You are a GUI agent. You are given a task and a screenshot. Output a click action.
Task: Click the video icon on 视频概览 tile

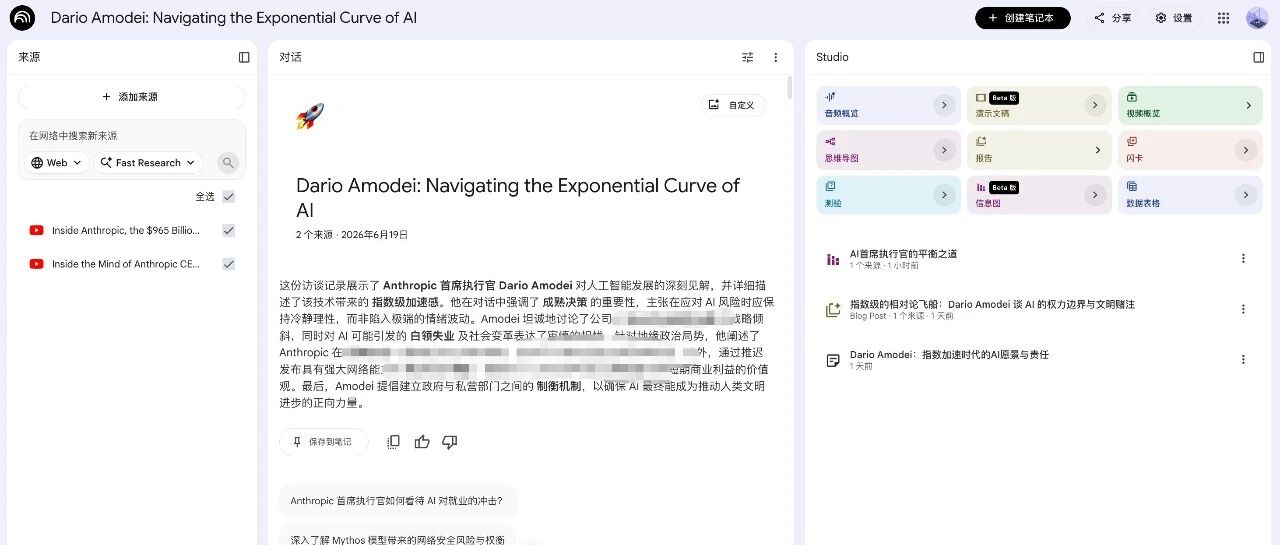coord(1131,97)
